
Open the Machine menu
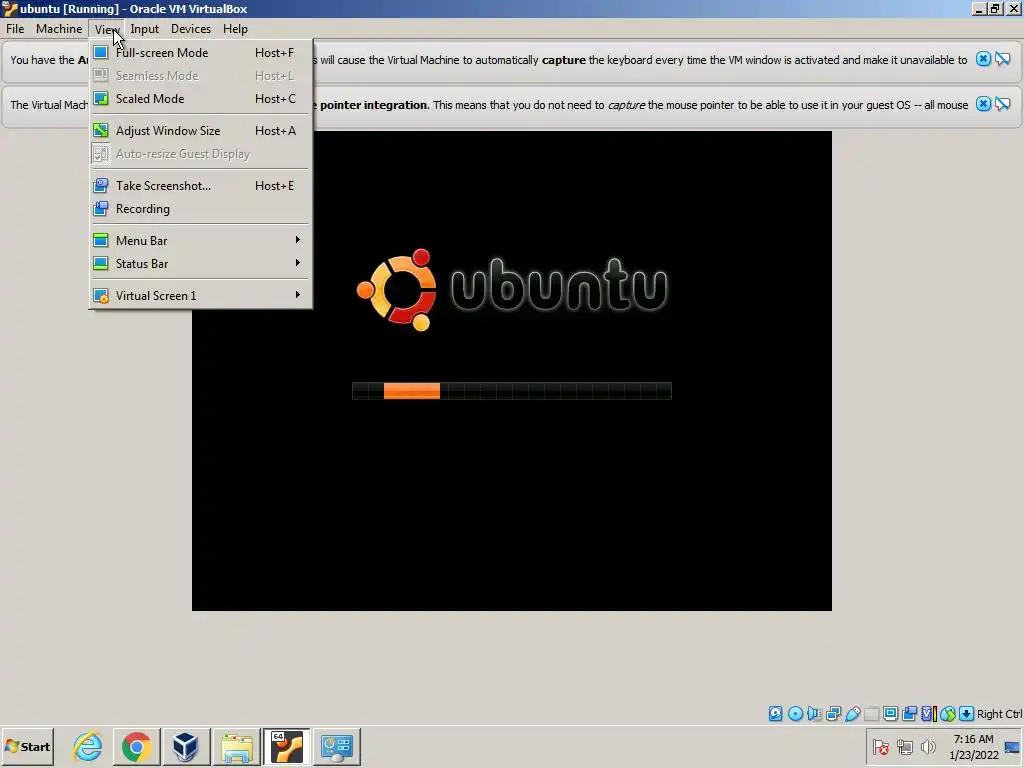59,29
